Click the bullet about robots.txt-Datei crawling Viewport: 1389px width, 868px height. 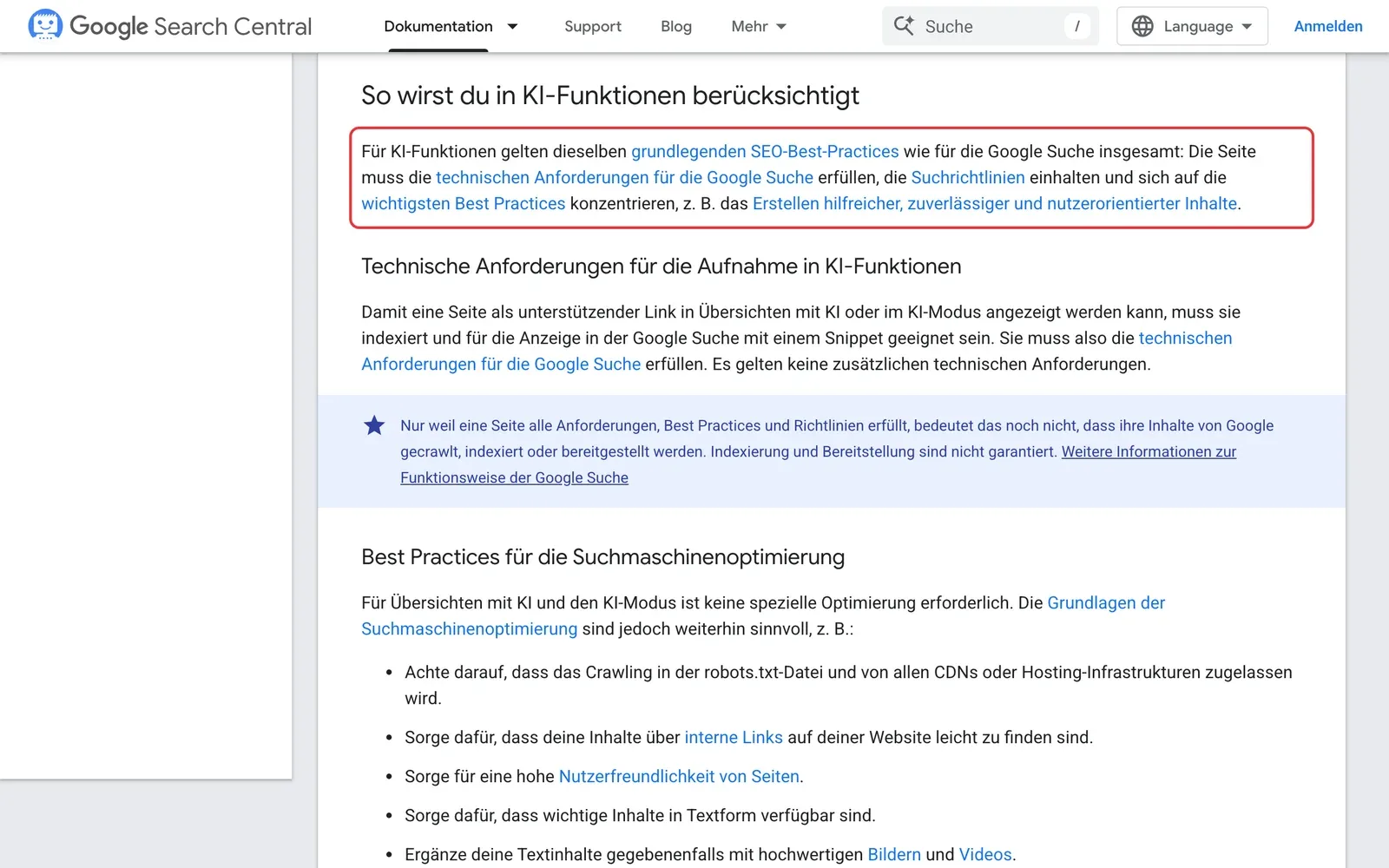(848, 685)
